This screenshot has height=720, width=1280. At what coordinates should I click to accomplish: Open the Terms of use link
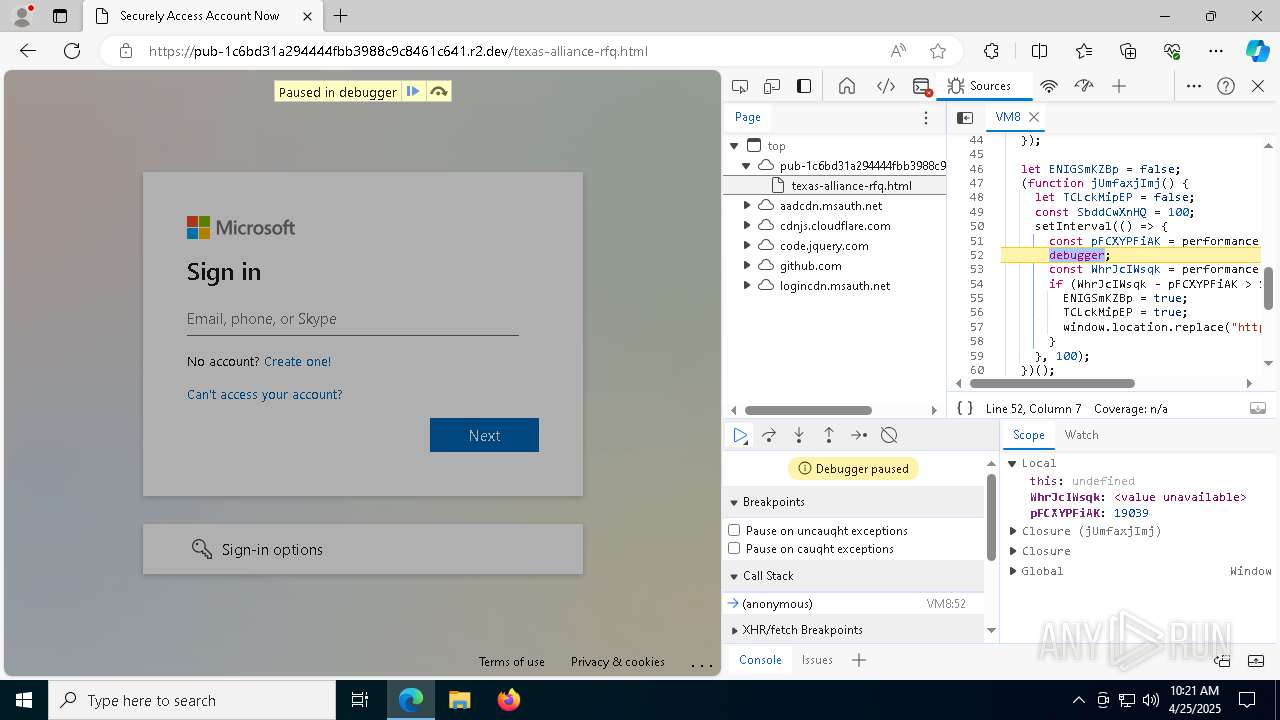(x=511, y=662)
